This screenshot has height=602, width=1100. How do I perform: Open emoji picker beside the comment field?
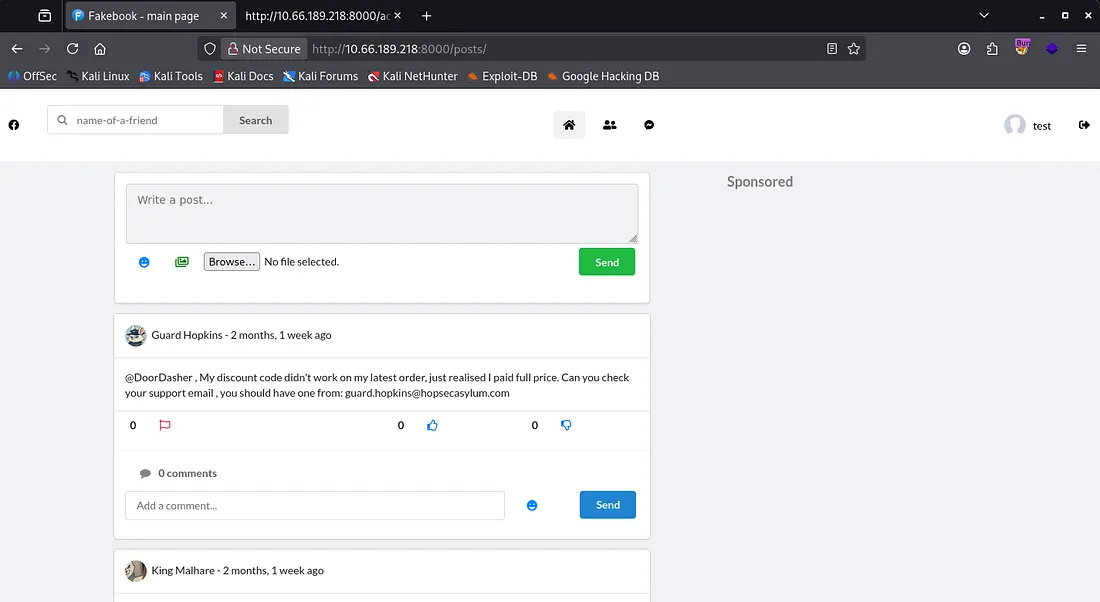click(532, 506)
